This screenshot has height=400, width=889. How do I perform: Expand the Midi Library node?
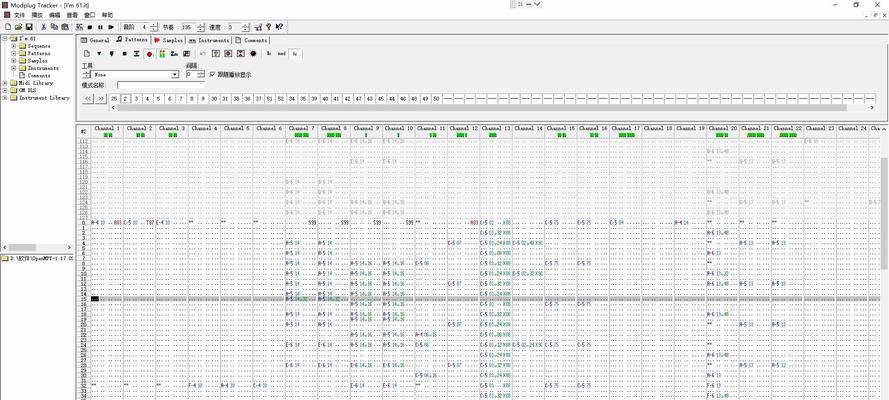pos(5,83)
